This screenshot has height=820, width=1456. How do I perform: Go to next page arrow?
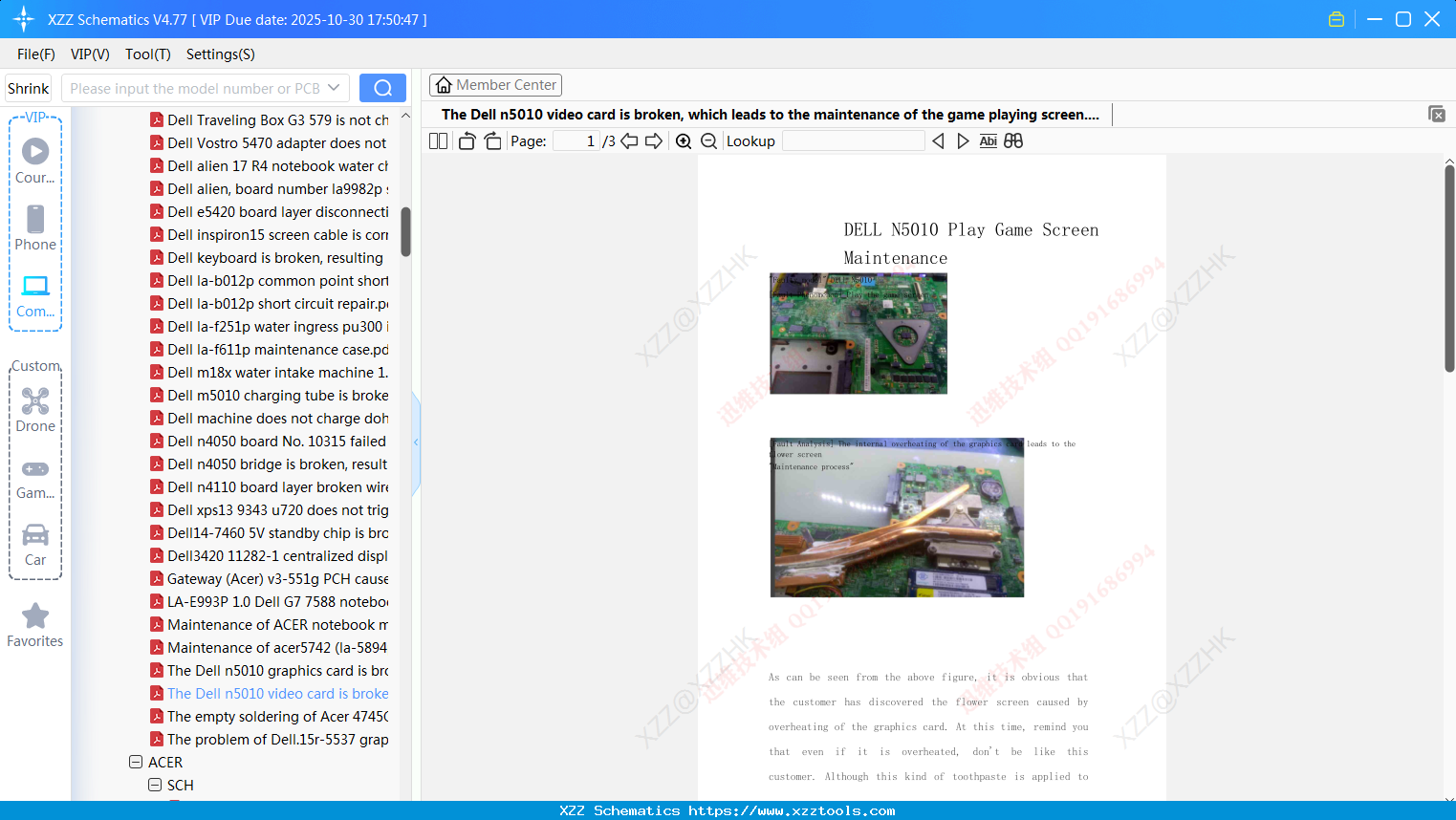(654, 140)
